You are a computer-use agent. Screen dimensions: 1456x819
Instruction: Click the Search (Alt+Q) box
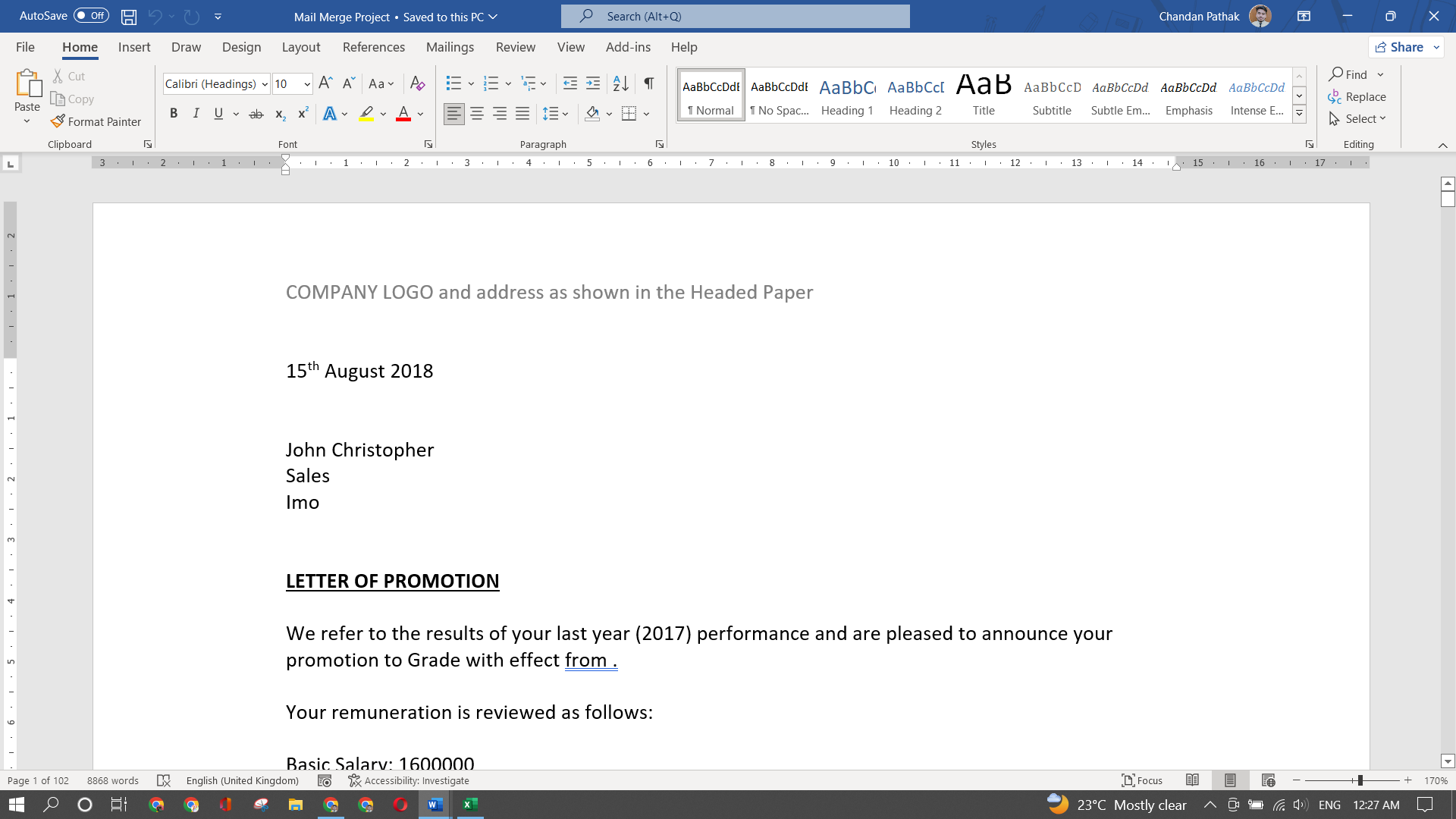(736, 16)
